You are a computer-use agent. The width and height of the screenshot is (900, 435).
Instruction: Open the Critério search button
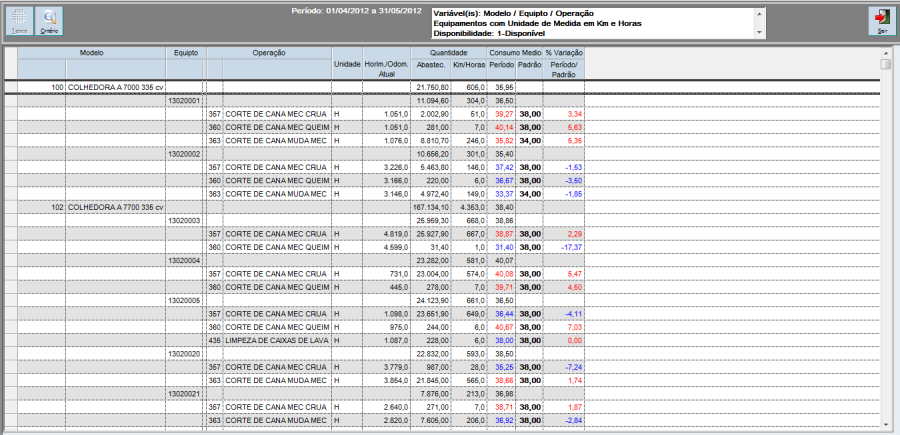[49, 21]
